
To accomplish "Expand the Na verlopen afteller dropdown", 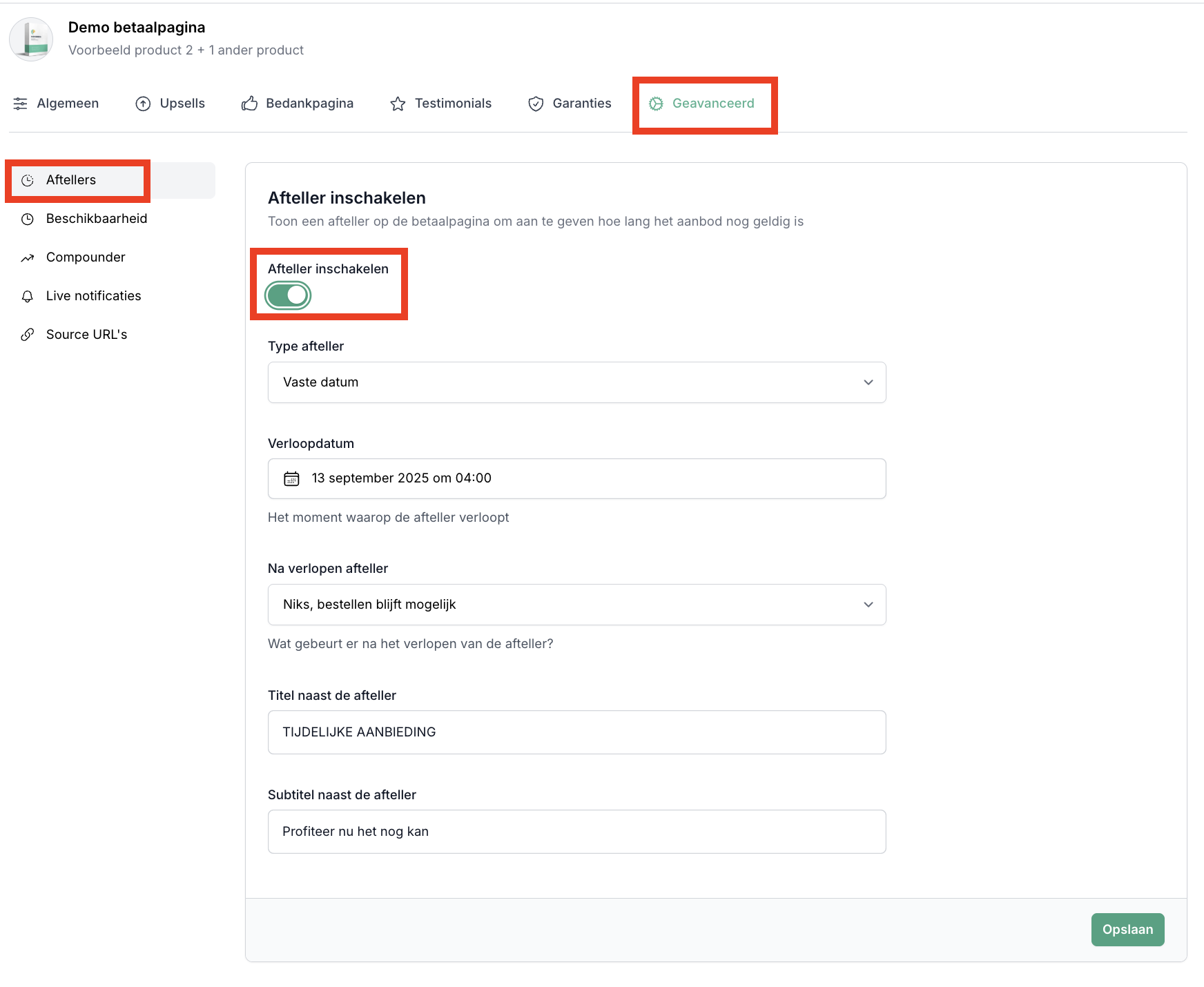I will point(576,605).
